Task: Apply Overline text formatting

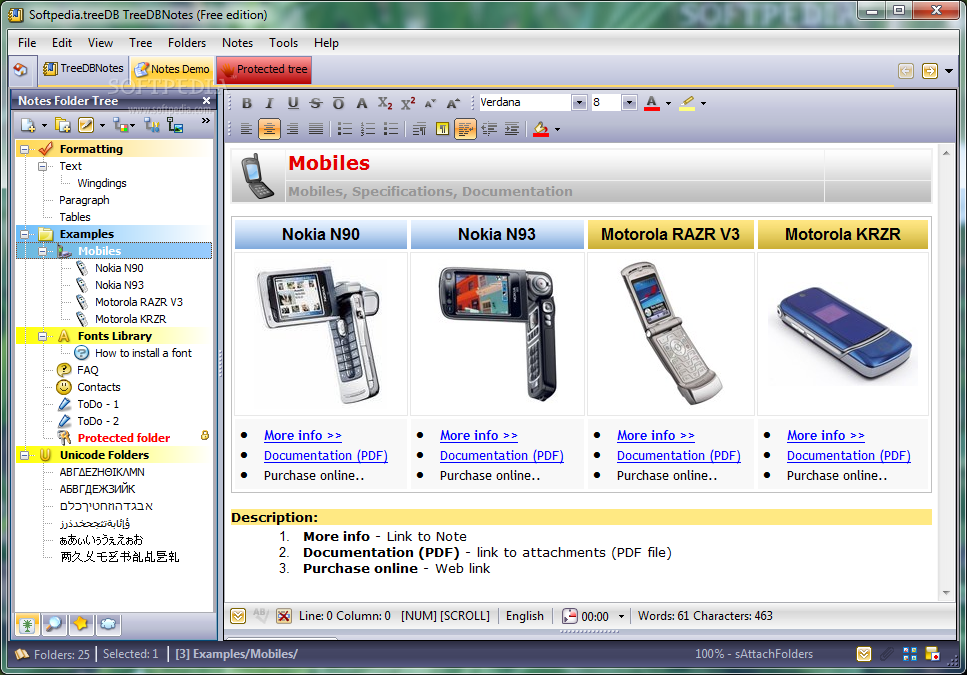Action: [x=338, y=103]
